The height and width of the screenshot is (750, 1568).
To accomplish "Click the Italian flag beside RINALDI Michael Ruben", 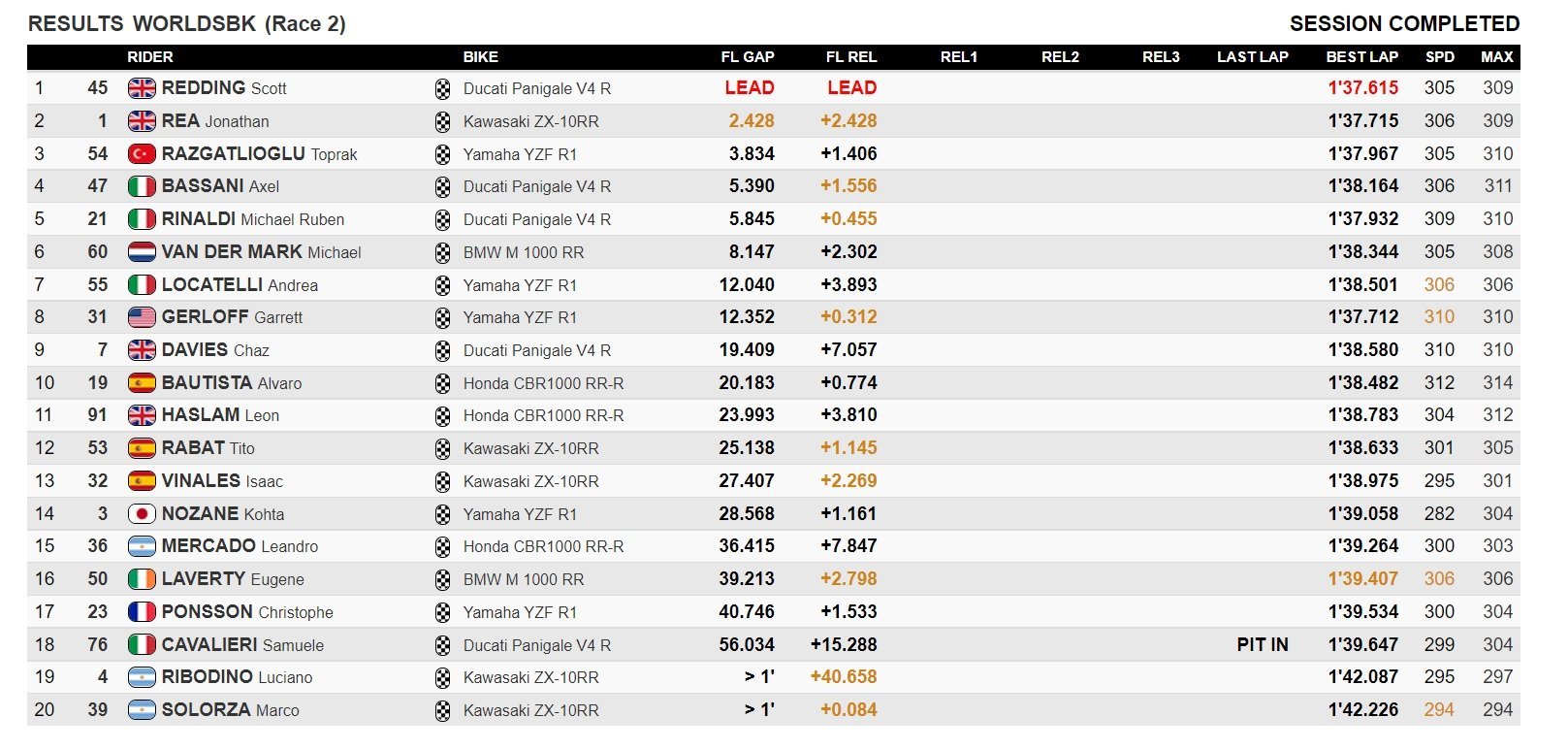I will pos(142,219).
